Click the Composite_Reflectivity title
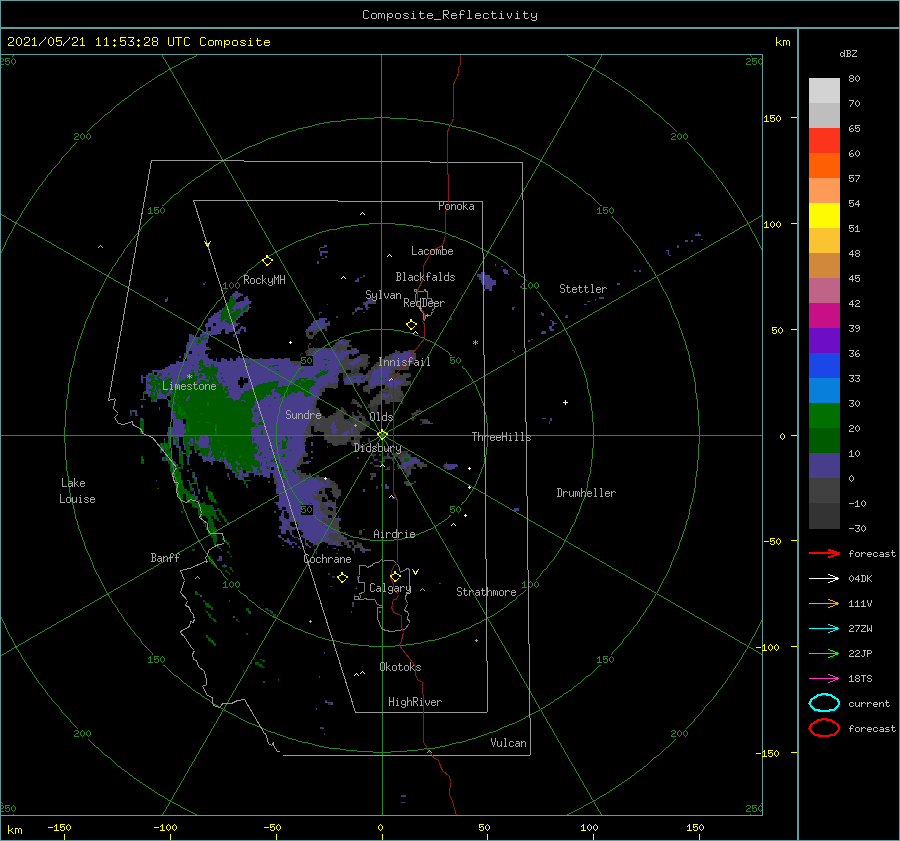900x841 pixels. coord(450,15)
